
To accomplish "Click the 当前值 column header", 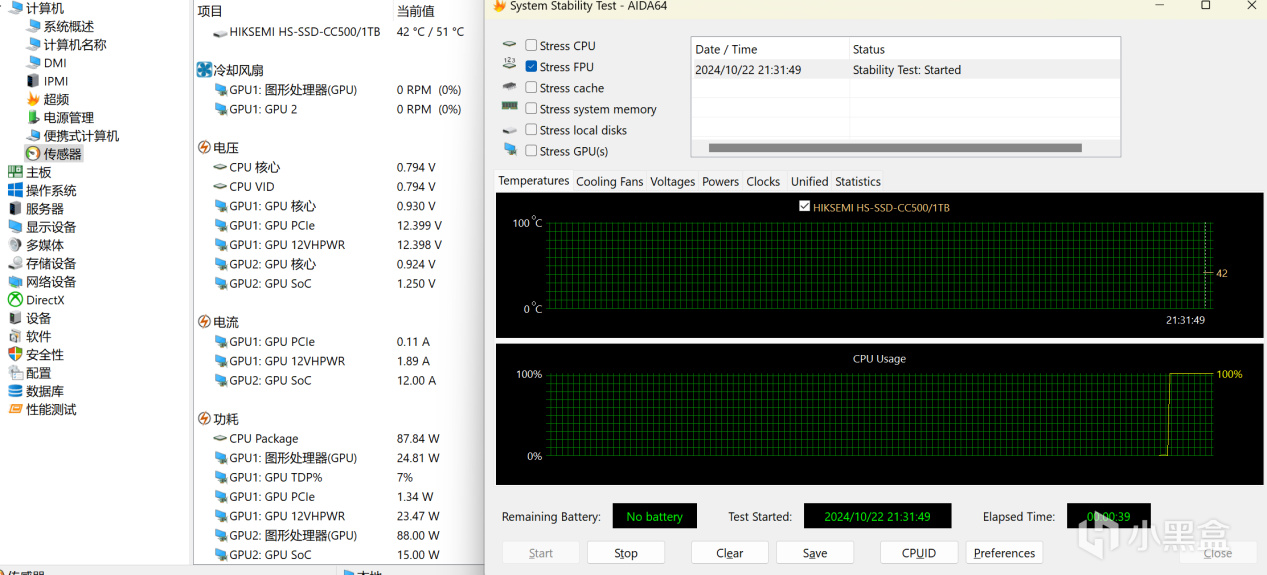I will pos(416,11).
